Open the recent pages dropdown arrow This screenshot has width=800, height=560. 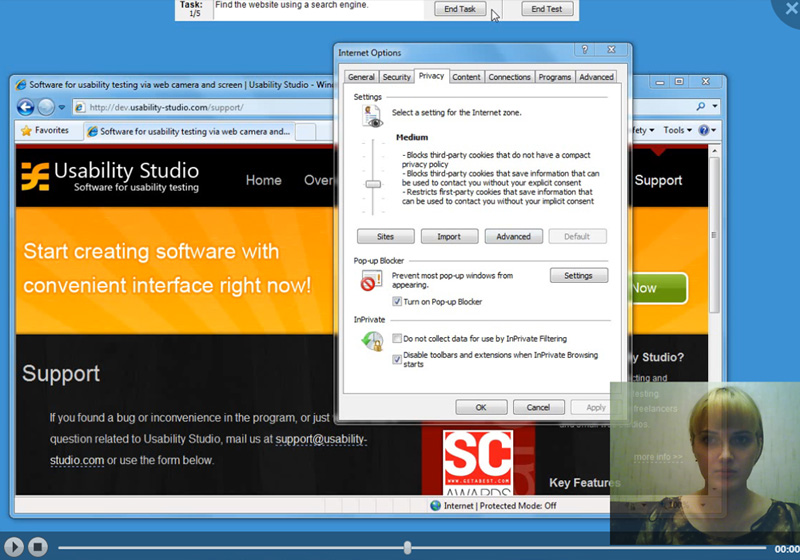pos(62,107)
